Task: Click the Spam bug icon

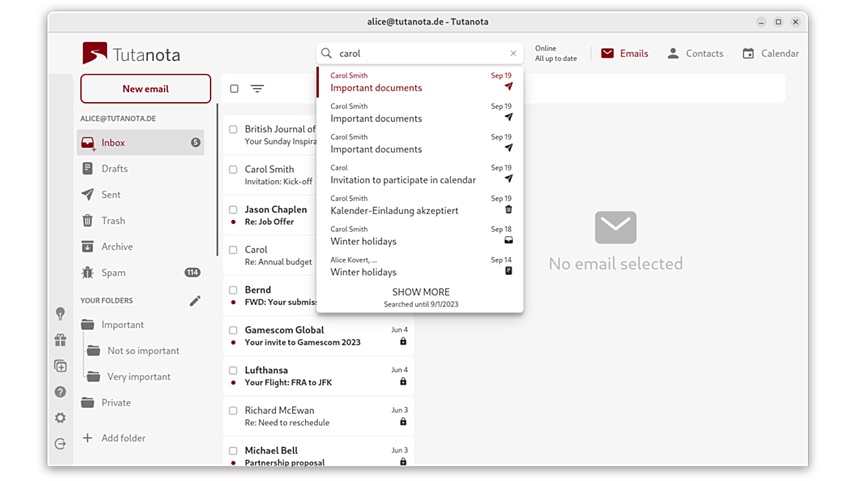Action: (87, 272)
